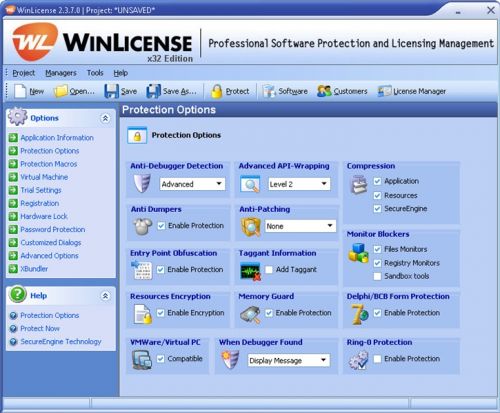Open Anti-Debugger Detection Advanced dropdown
This screenshot has height=413, width=500.
[193, 184]
